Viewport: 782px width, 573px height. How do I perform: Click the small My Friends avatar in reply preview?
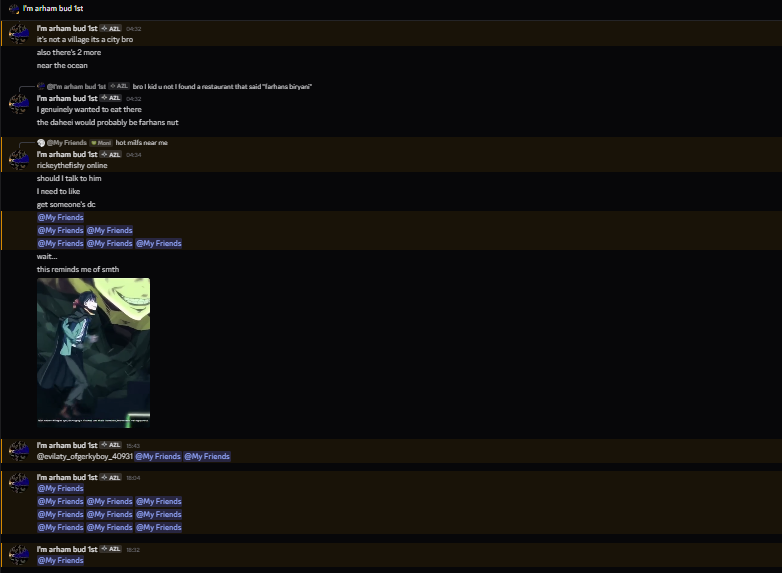(x=41, y=143)
